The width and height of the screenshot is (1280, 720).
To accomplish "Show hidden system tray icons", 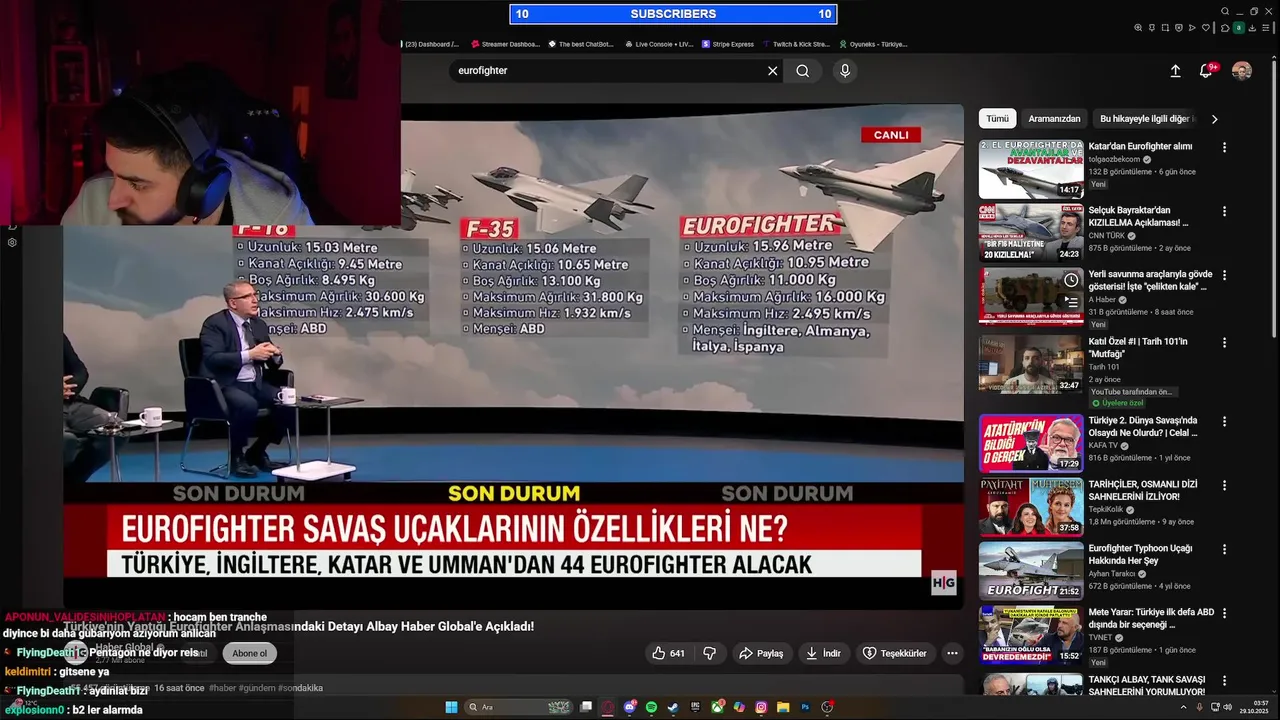I will pos(1182,707).
